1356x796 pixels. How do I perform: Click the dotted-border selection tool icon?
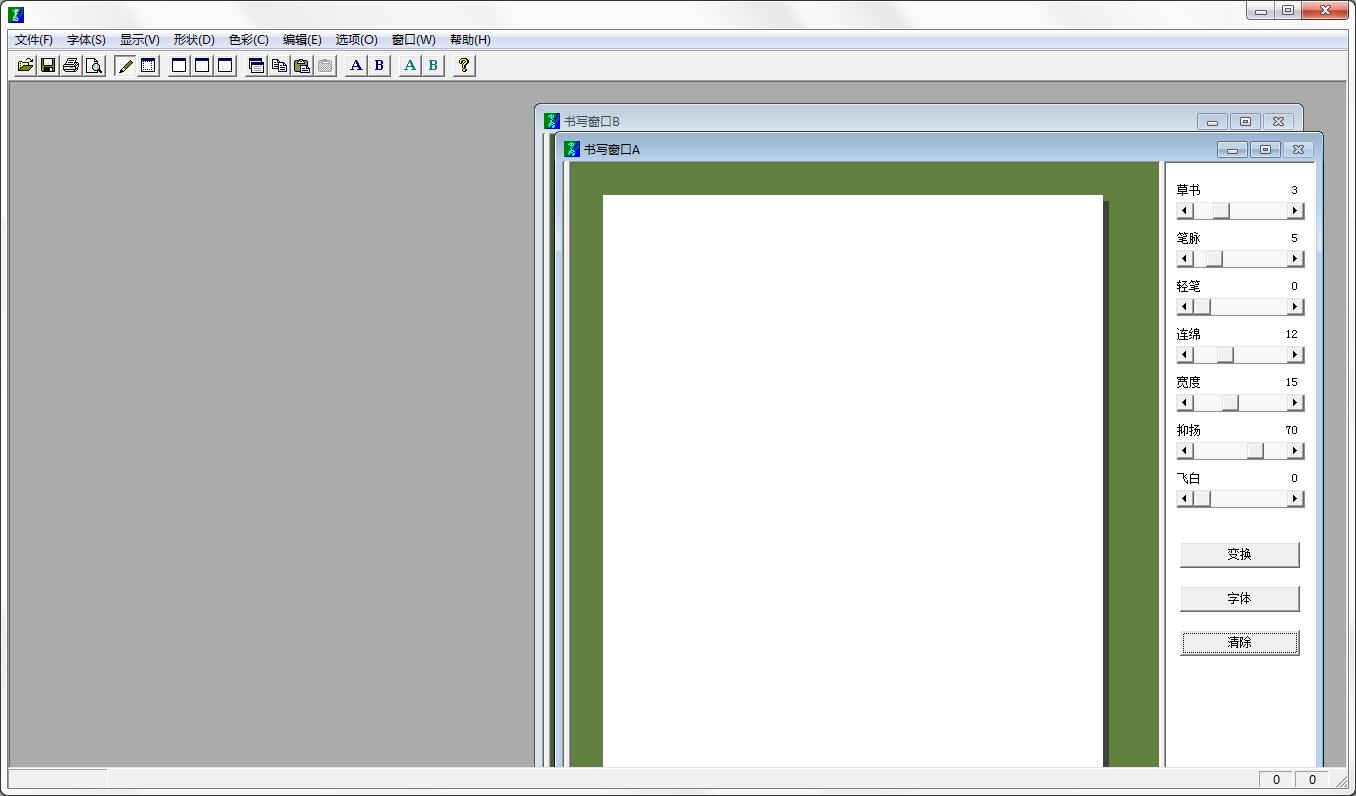148,66
